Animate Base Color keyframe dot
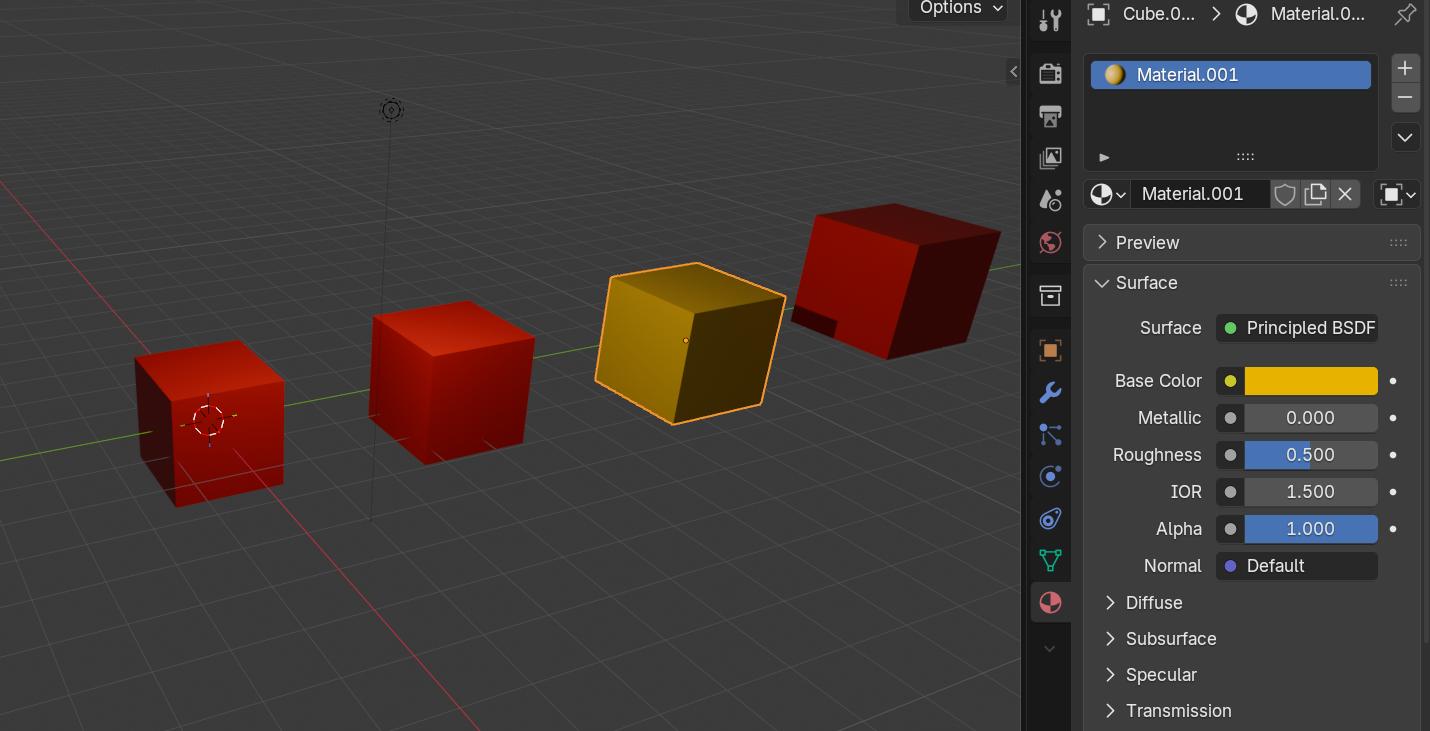 (1393, 381)
